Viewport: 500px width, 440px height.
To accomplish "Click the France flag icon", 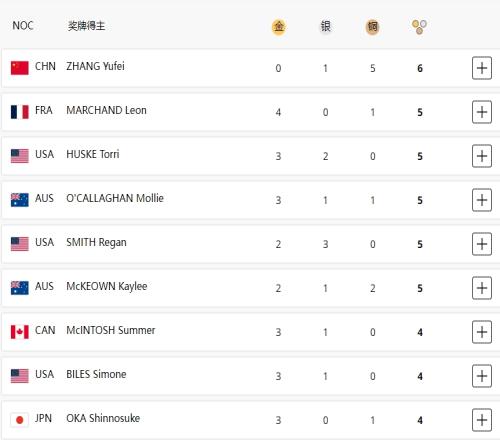I will (x=20, y=112).
